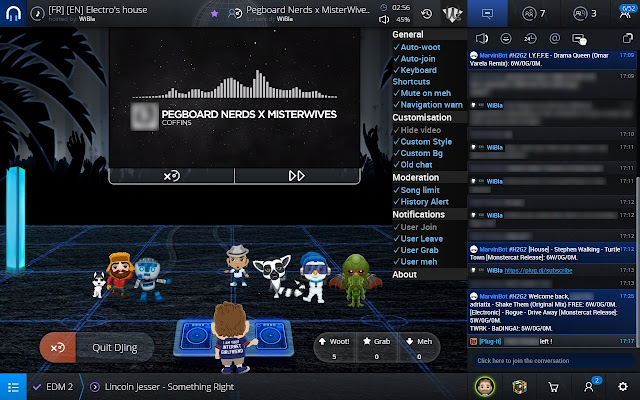Toggle Mute on meh option

coord(422,93)
